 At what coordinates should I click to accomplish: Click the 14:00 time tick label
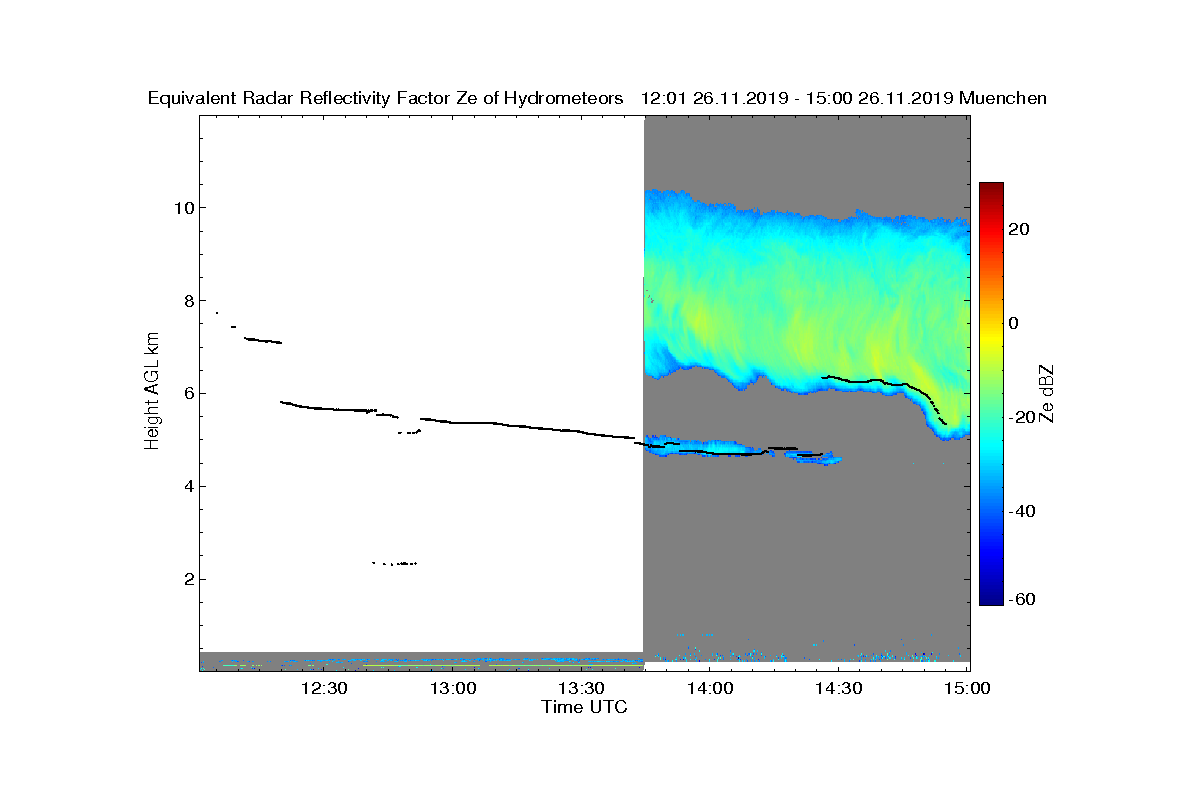tap(711, 688)
